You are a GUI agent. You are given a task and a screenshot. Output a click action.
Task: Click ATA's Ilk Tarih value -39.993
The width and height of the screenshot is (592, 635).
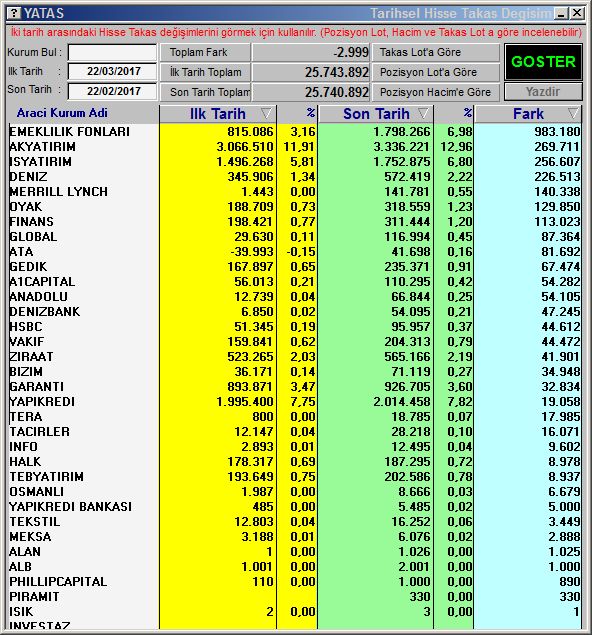pos(252,251)
